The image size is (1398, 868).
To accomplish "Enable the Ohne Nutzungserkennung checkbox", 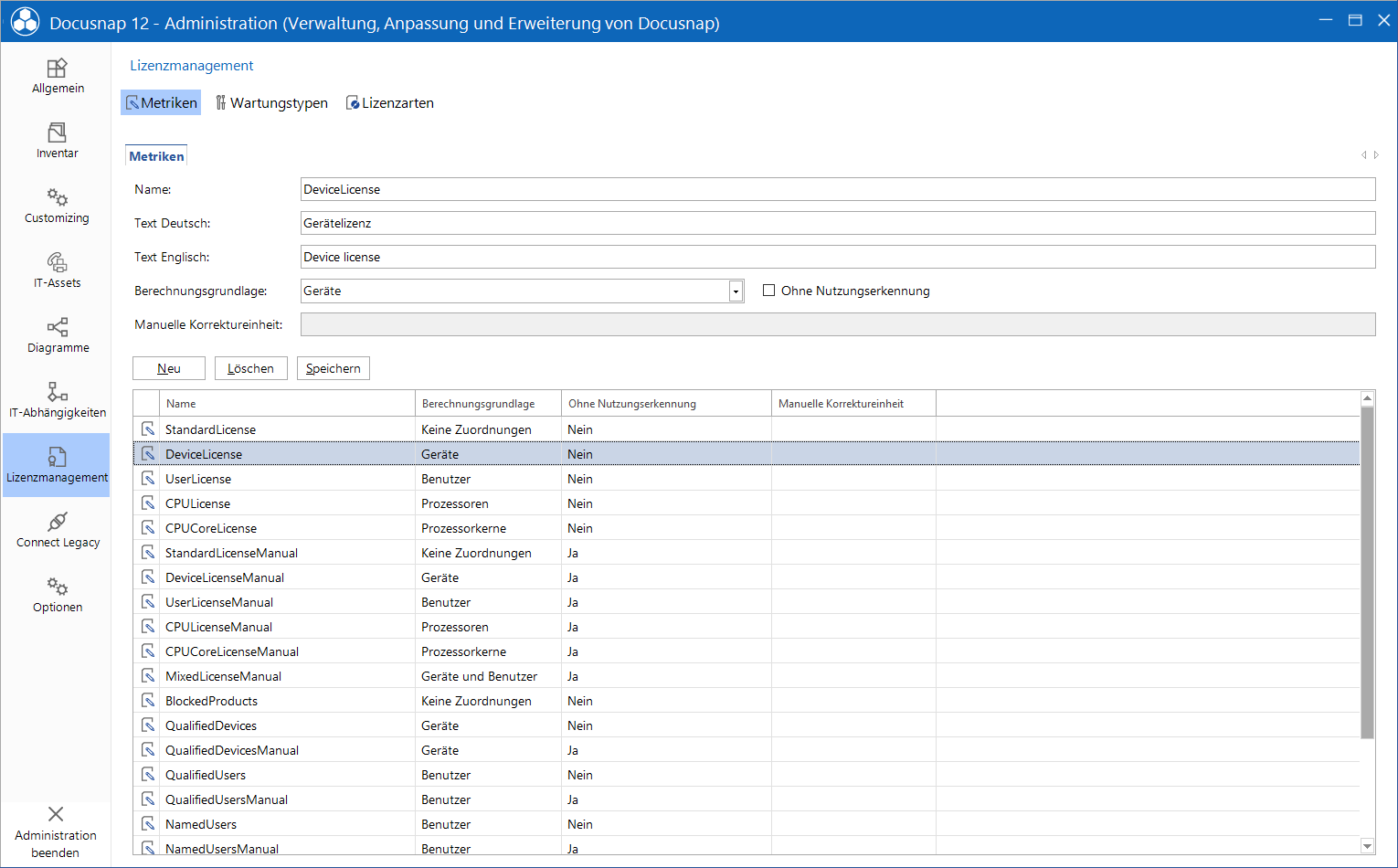I will coord(769,291).
